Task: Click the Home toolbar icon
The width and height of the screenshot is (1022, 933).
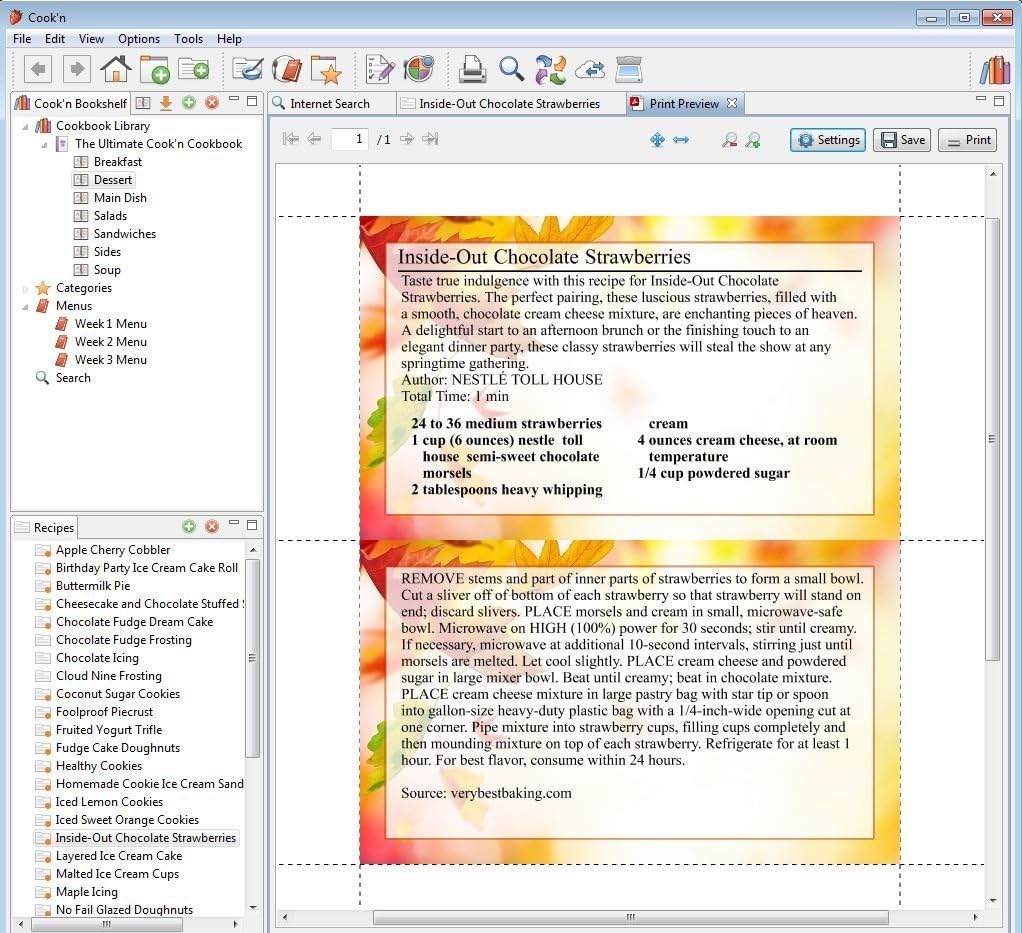Action: click(115, 69)
